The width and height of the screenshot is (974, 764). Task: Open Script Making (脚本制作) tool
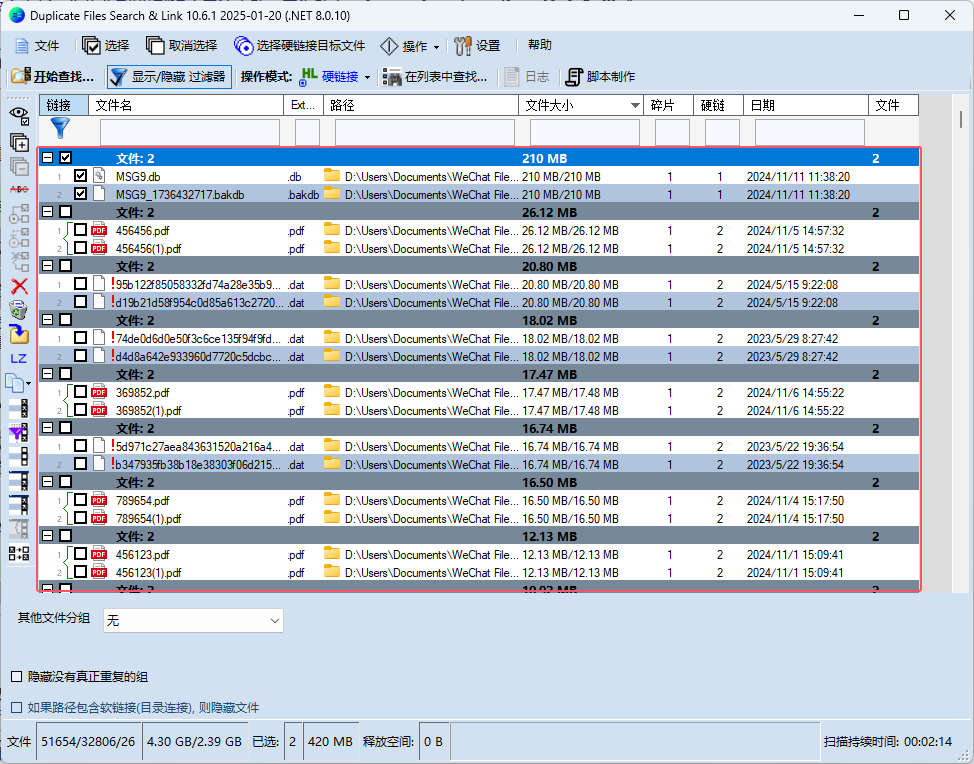600,76
